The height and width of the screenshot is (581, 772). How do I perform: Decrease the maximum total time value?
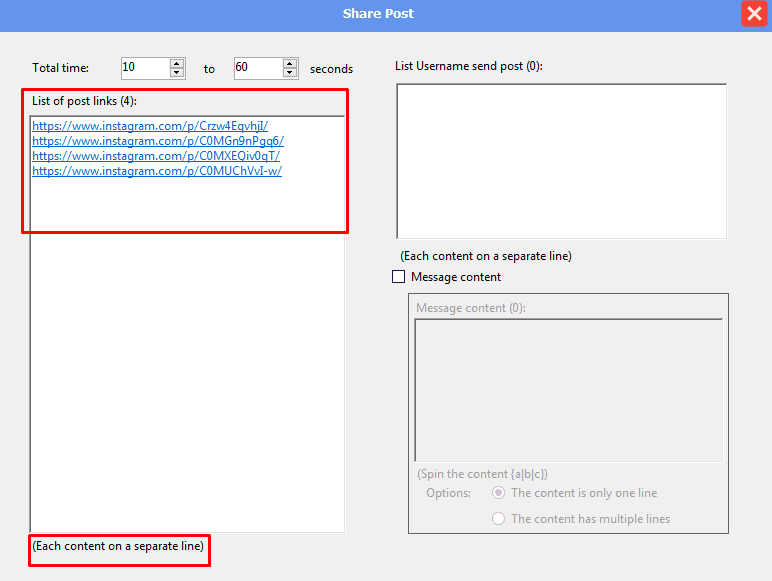click(x=290, y=73)
